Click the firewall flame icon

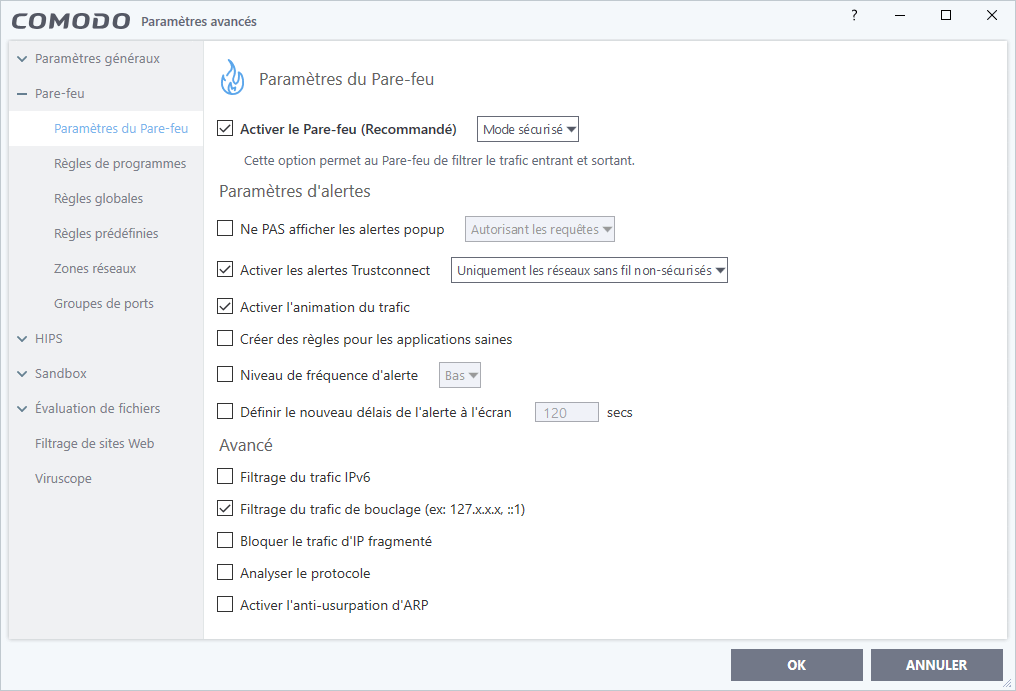point(233,78)
